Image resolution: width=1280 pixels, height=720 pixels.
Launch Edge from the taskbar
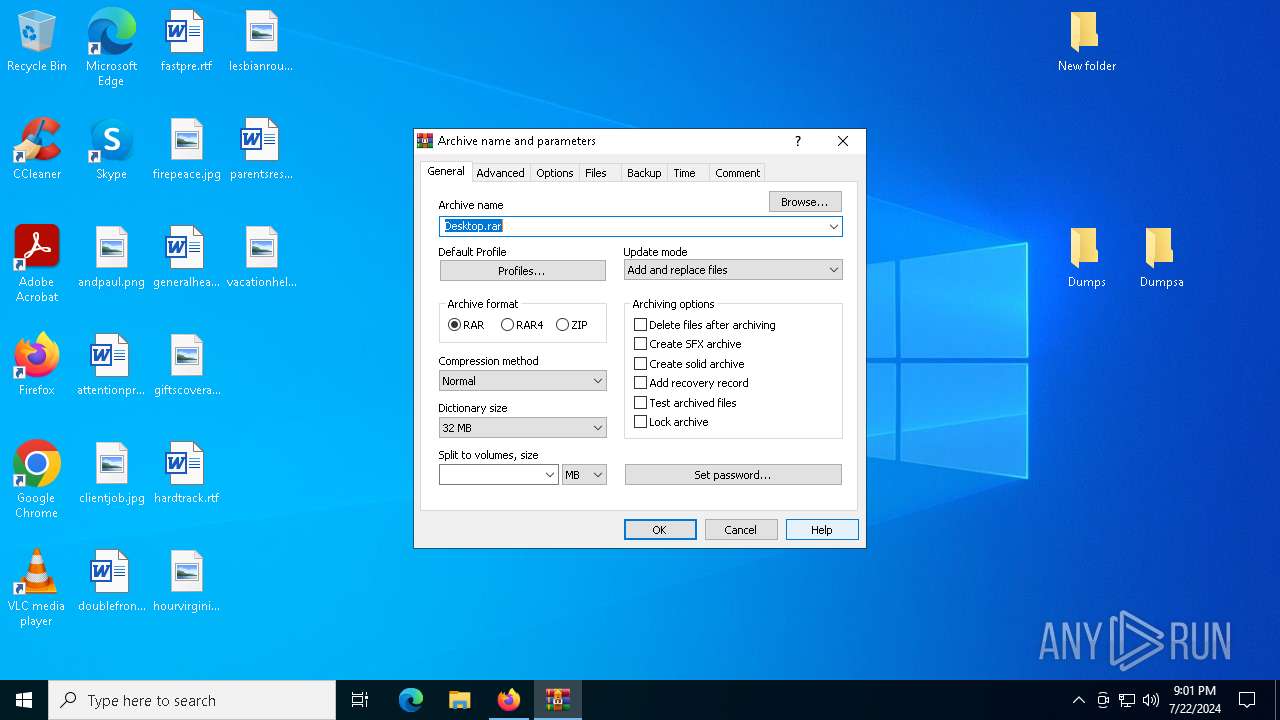(411, 700)
